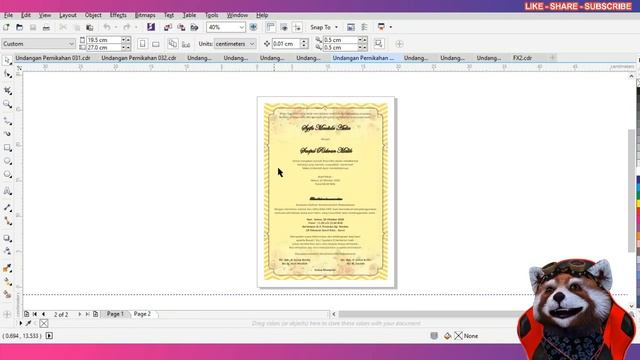Expand document palette flyout arrow

click(20, 323)
